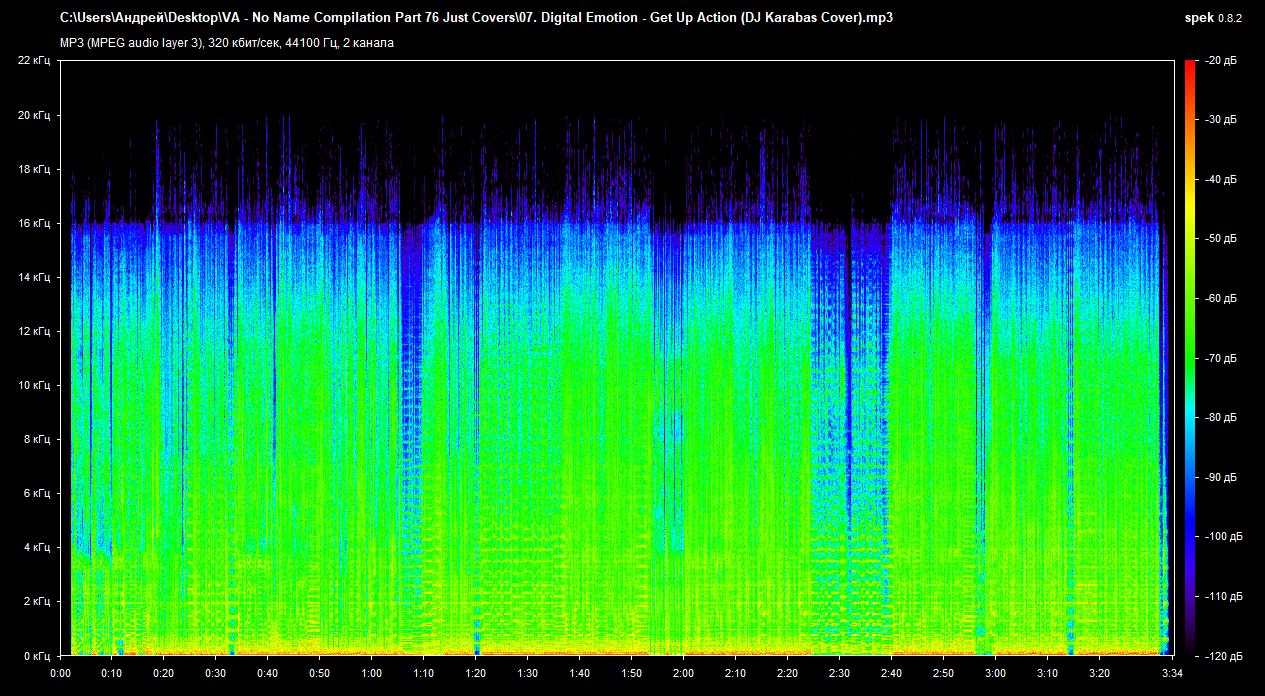The image size is (1265, 696).
Task: Select the 4 кГц frequency label
Action: [x=36, y=547]
